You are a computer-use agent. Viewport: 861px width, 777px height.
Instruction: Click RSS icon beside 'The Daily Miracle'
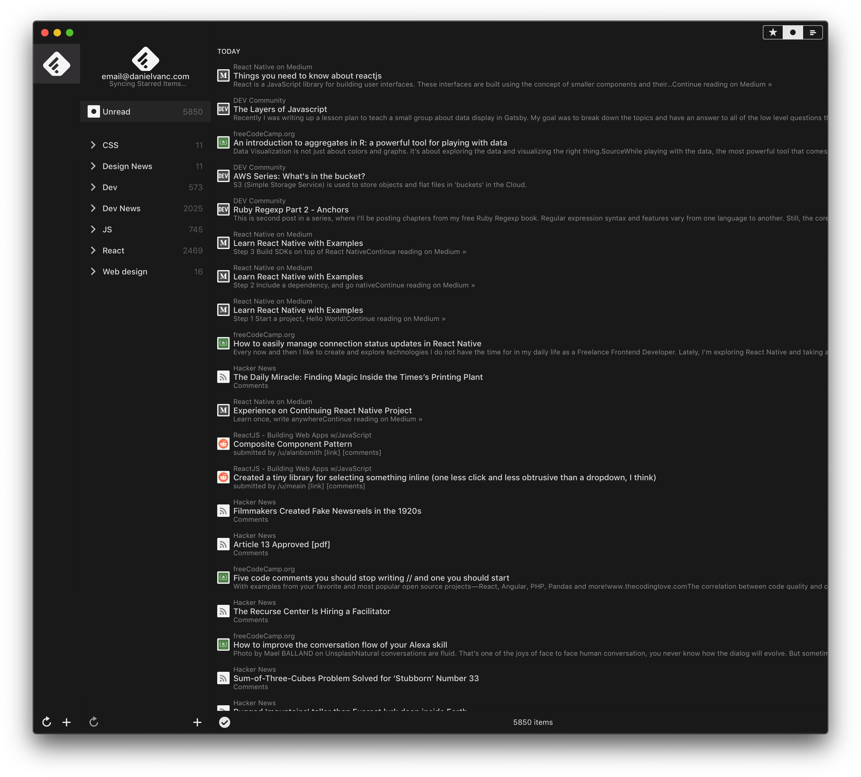click(223, 377)
